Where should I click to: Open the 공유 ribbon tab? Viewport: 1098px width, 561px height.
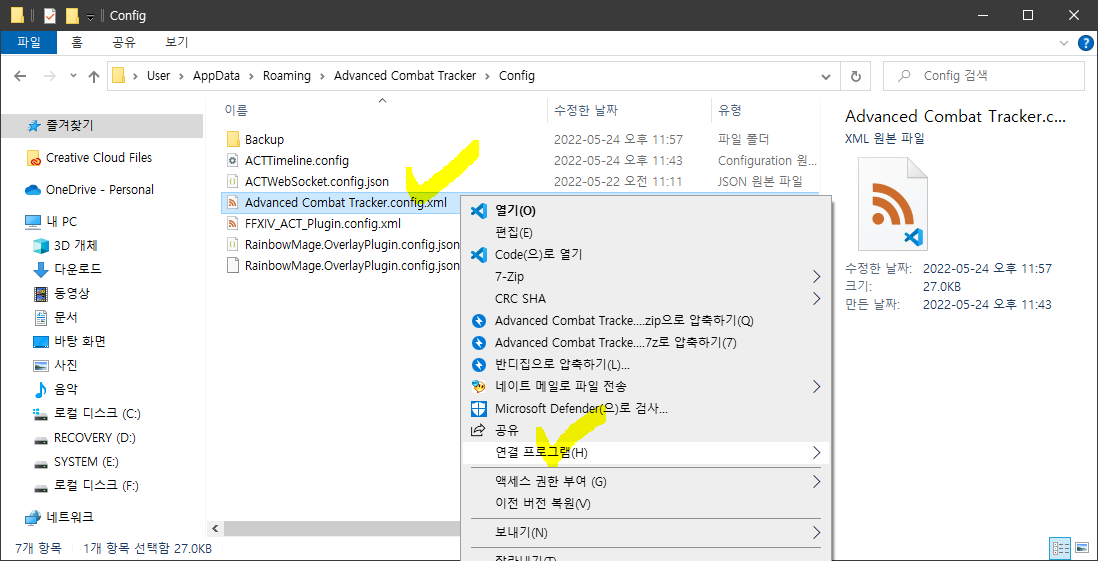click(x=124, y=43)
